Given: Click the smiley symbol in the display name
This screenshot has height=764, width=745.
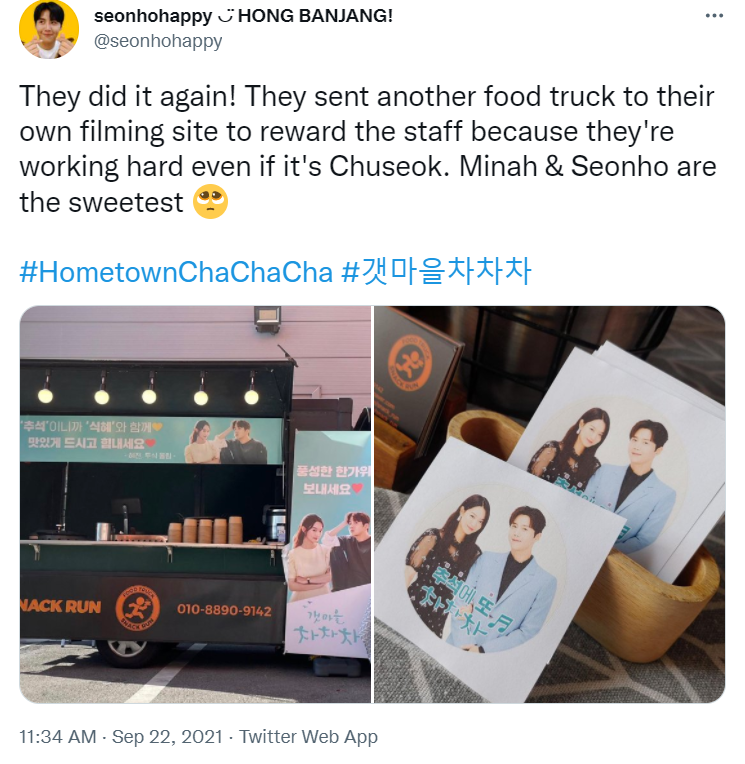Looking at the screenshot, I should [226, 18].
